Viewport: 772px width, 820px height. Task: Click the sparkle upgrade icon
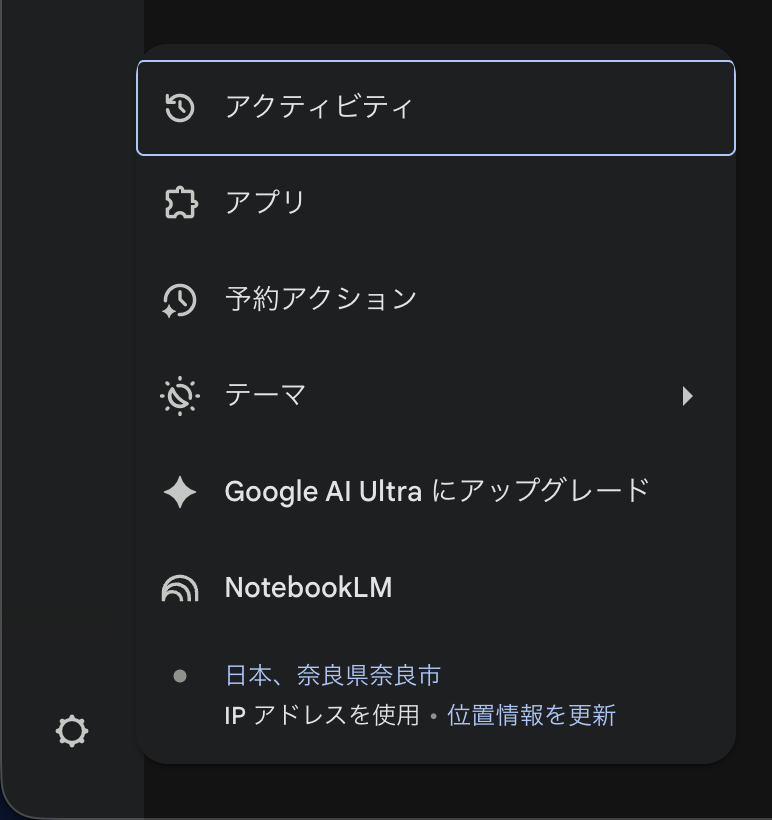point(180,491)
